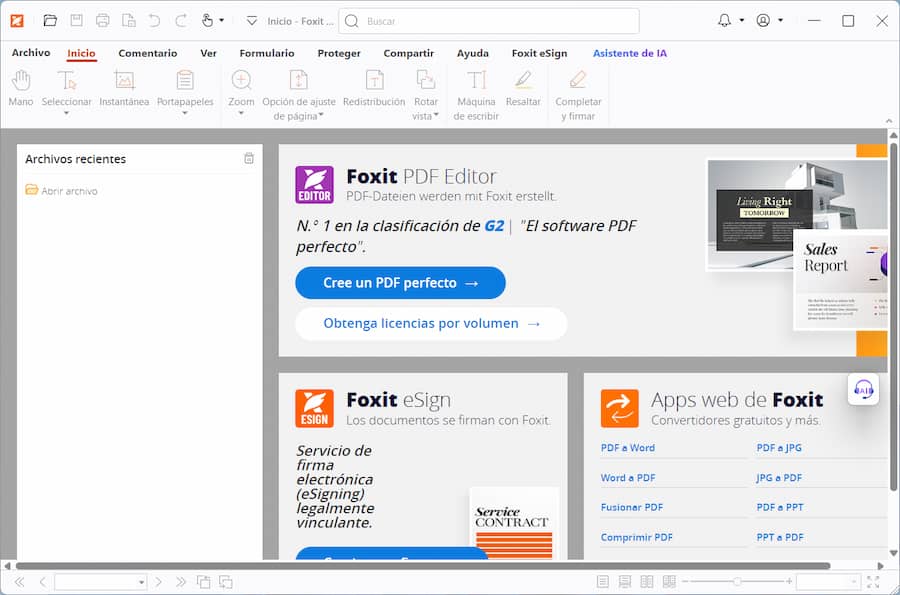This screenshot has height=595, width=900.
Task: Open the Foxit eSign tab
Action: (x=539, y=53)
